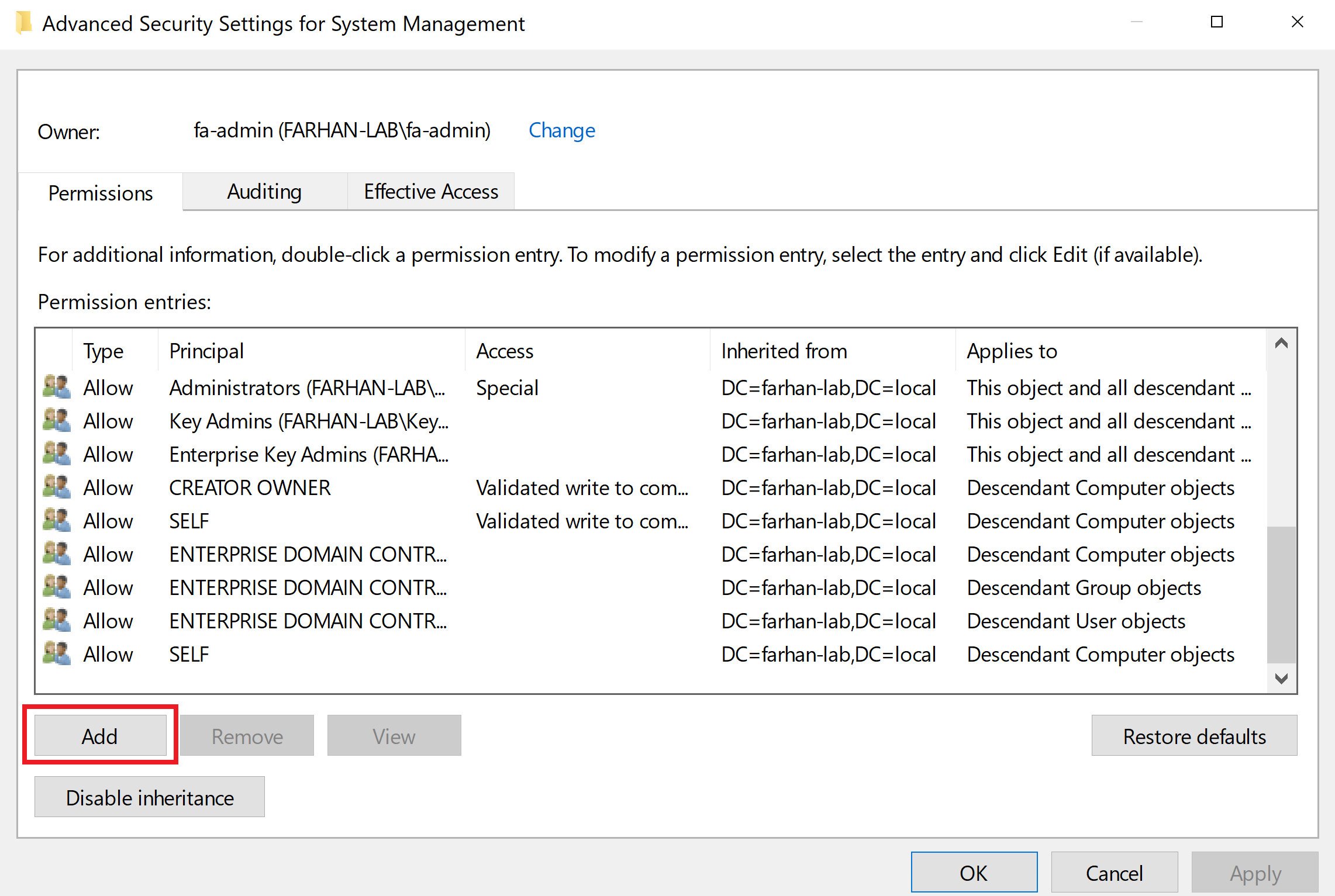The width and height of the screenshot is (1335, 896).
Task: Click the Enterprise Key Admins row's icon
Action: point(57,454)
